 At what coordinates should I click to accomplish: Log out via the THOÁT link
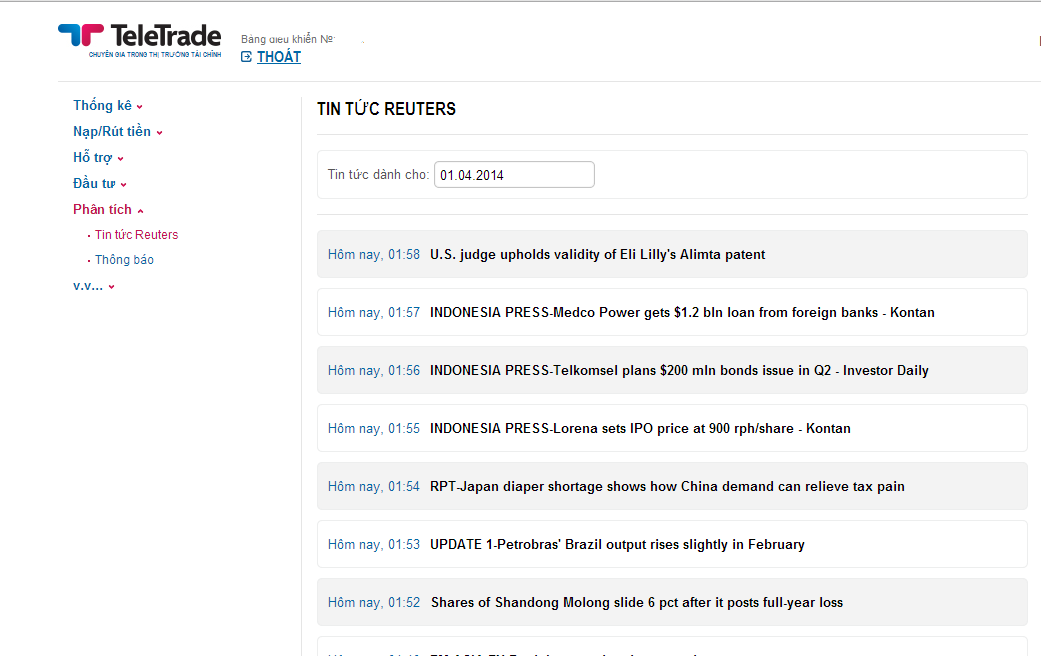coord(278,57)
